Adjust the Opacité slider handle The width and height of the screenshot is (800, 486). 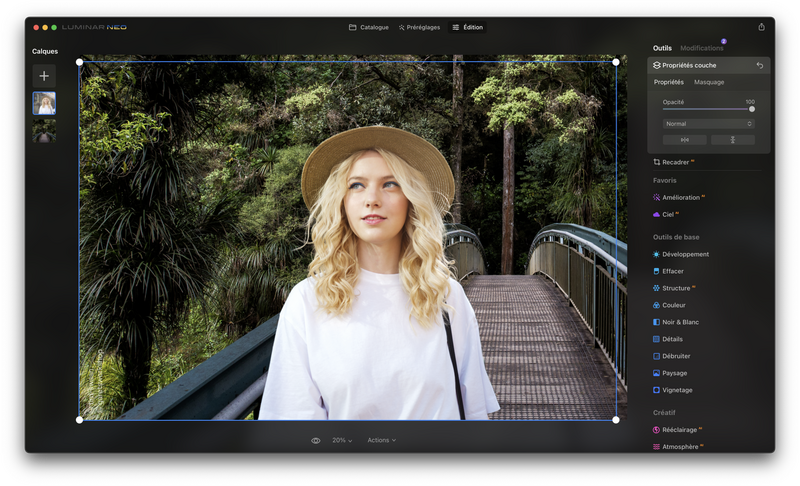pyautogui.click(x=752, y=109)
